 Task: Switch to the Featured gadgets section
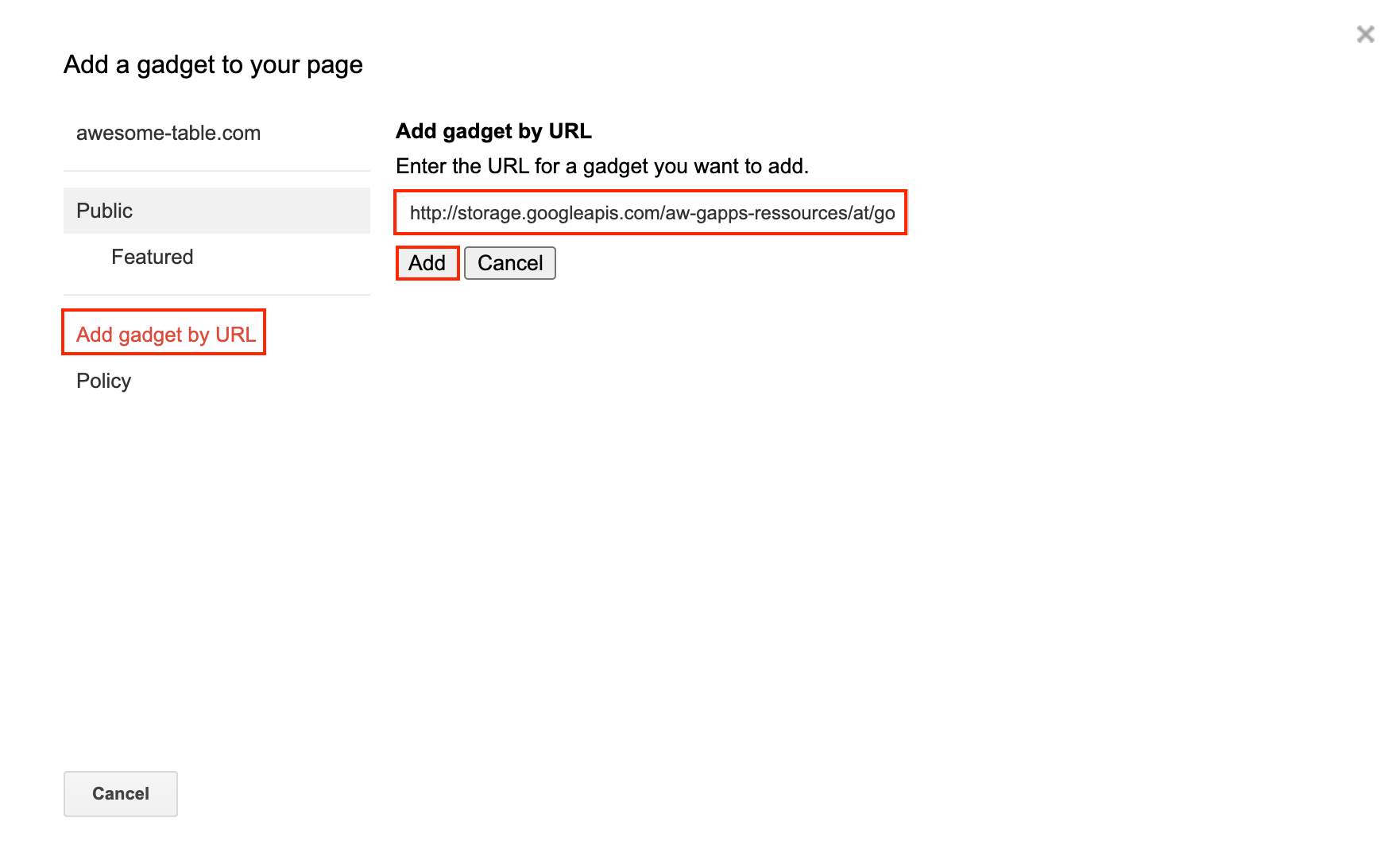[152, 256]
